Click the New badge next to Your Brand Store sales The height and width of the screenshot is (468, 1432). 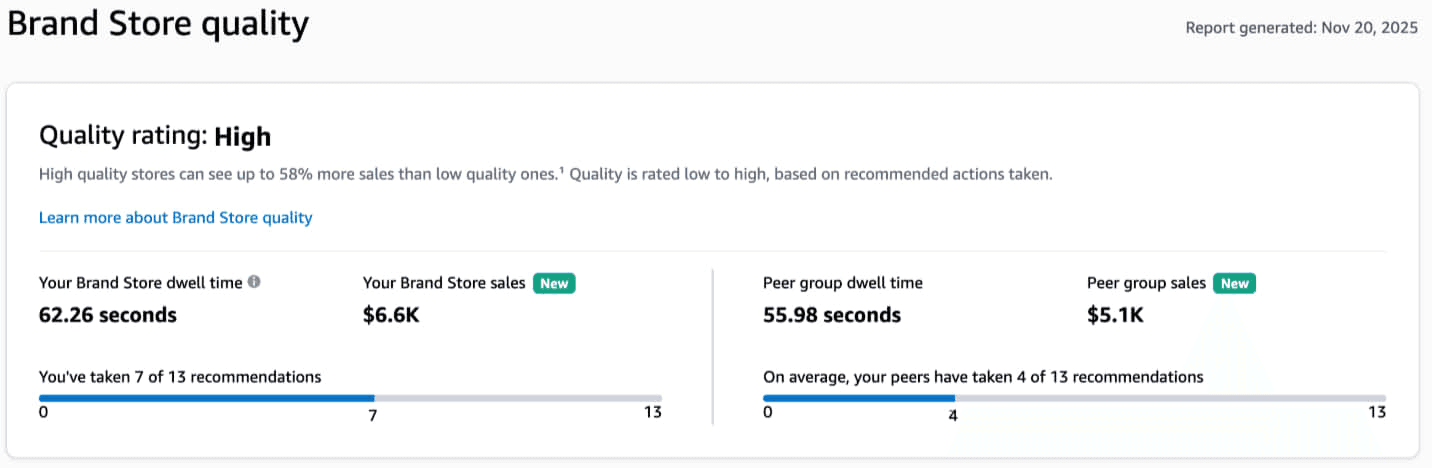(554, 283)
